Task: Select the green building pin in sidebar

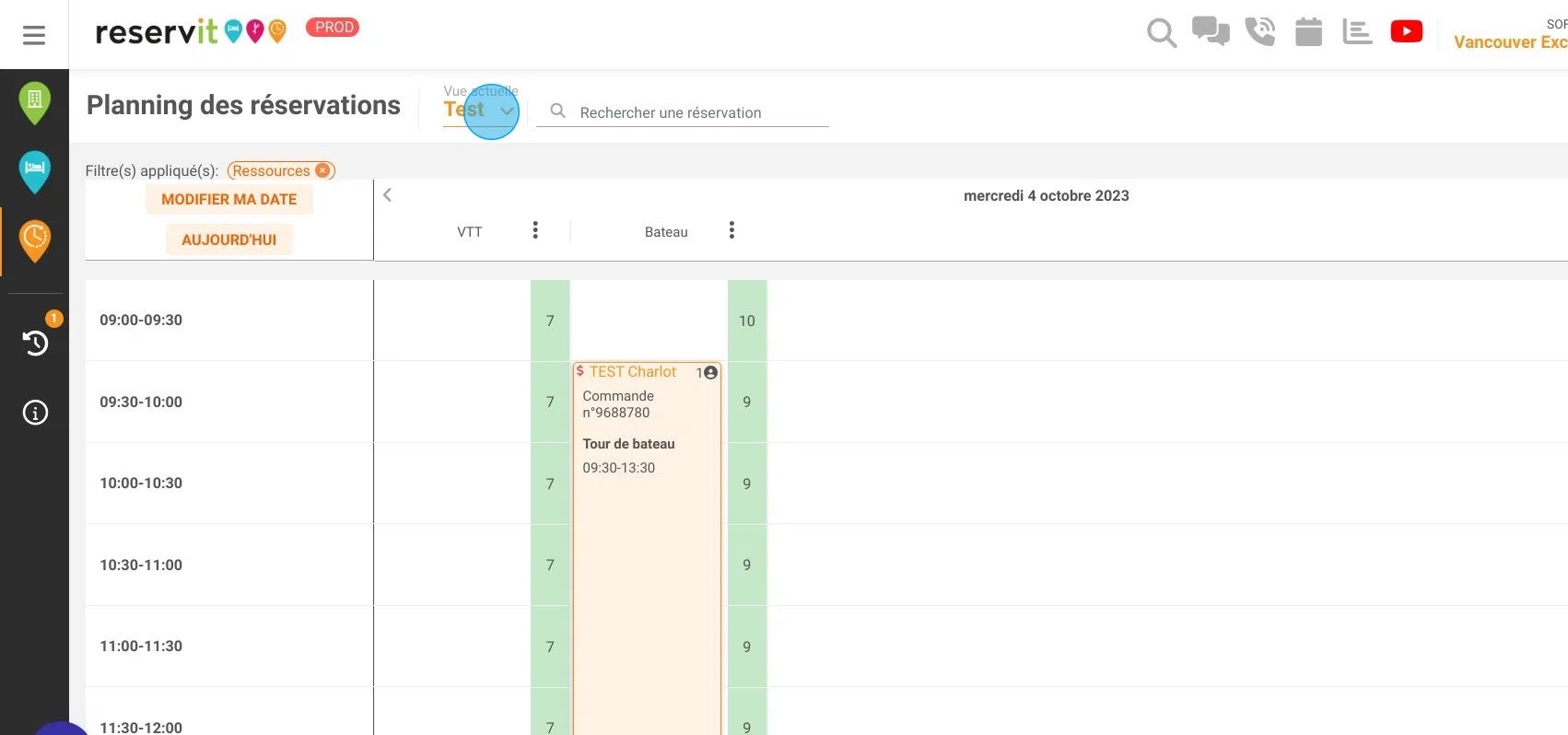Action: [x=34, y=101]
